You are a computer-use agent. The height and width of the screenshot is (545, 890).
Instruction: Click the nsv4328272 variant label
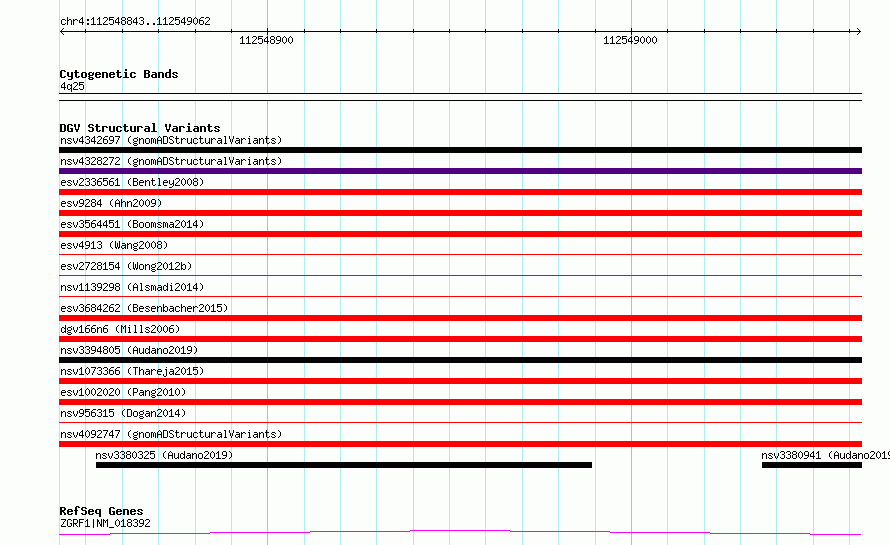tap(171, 161)
